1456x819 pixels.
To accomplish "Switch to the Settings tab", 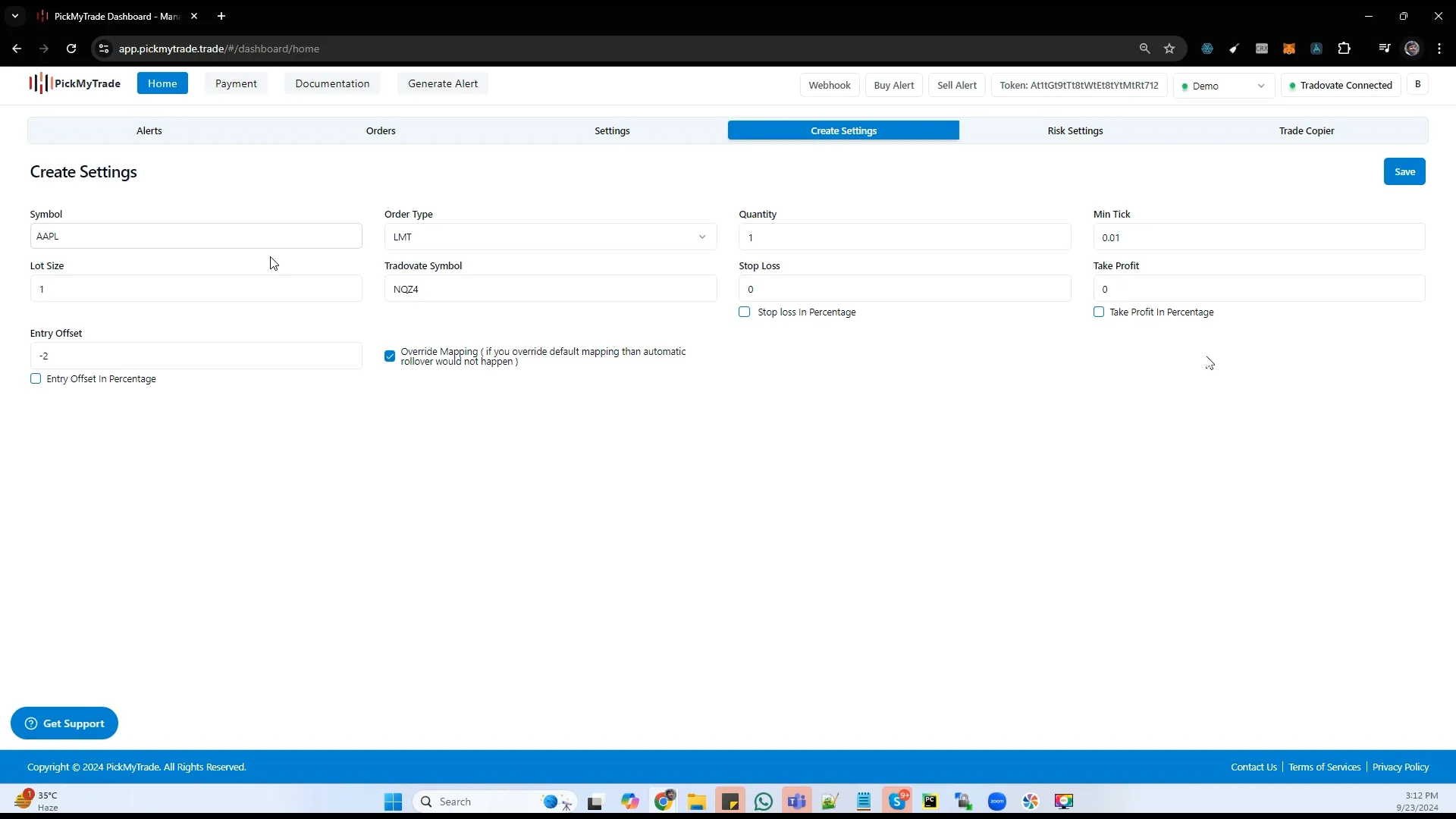I will (612, 130).
